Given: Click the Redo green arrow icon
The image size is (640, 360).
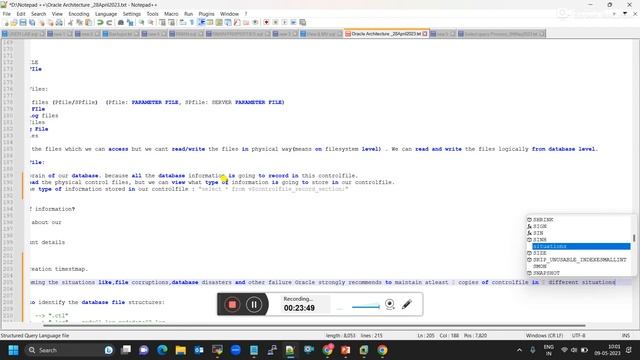Looking at the screenshot, I should 109,22.
